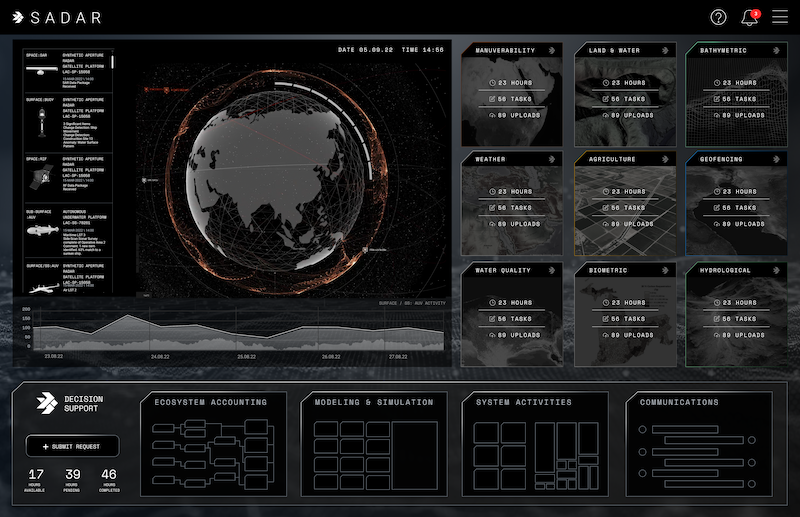Expand the Bathymetric card arrow
800x517 pixels.
coord(777,51)
